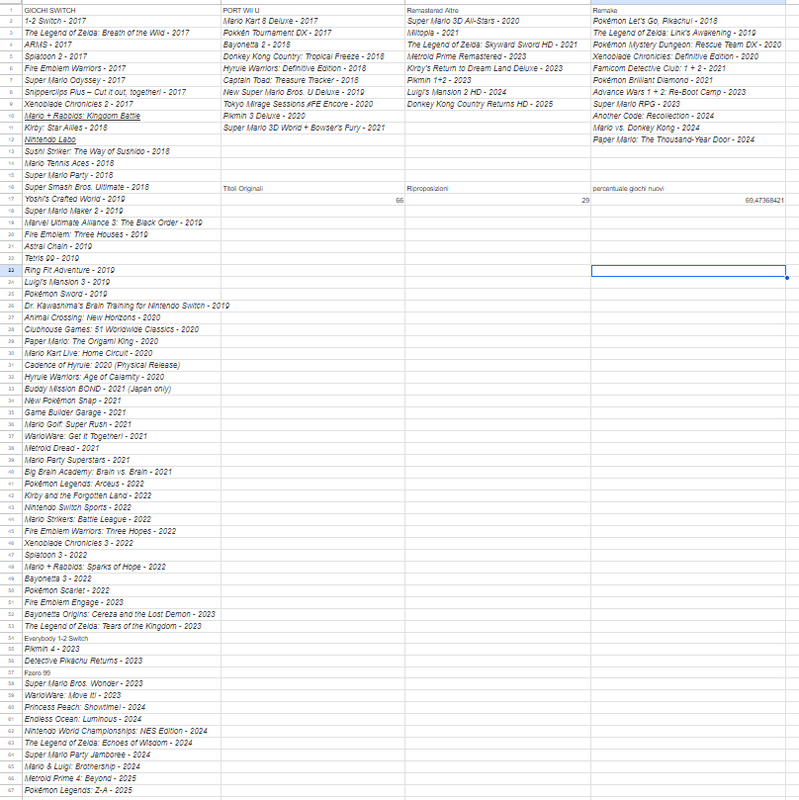Select the cell with value 29

497,200
